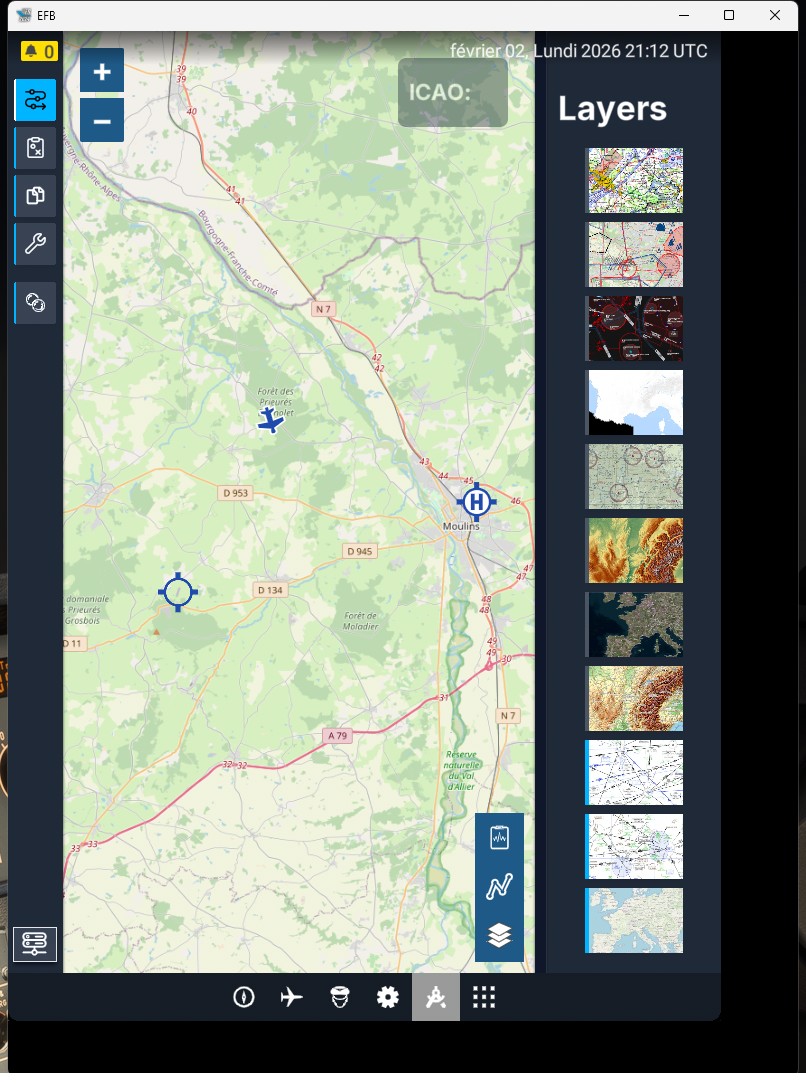Open the apps grid menu
Image resolution: width=806 pixels, height=1084 pixels.
pos(484,997)
